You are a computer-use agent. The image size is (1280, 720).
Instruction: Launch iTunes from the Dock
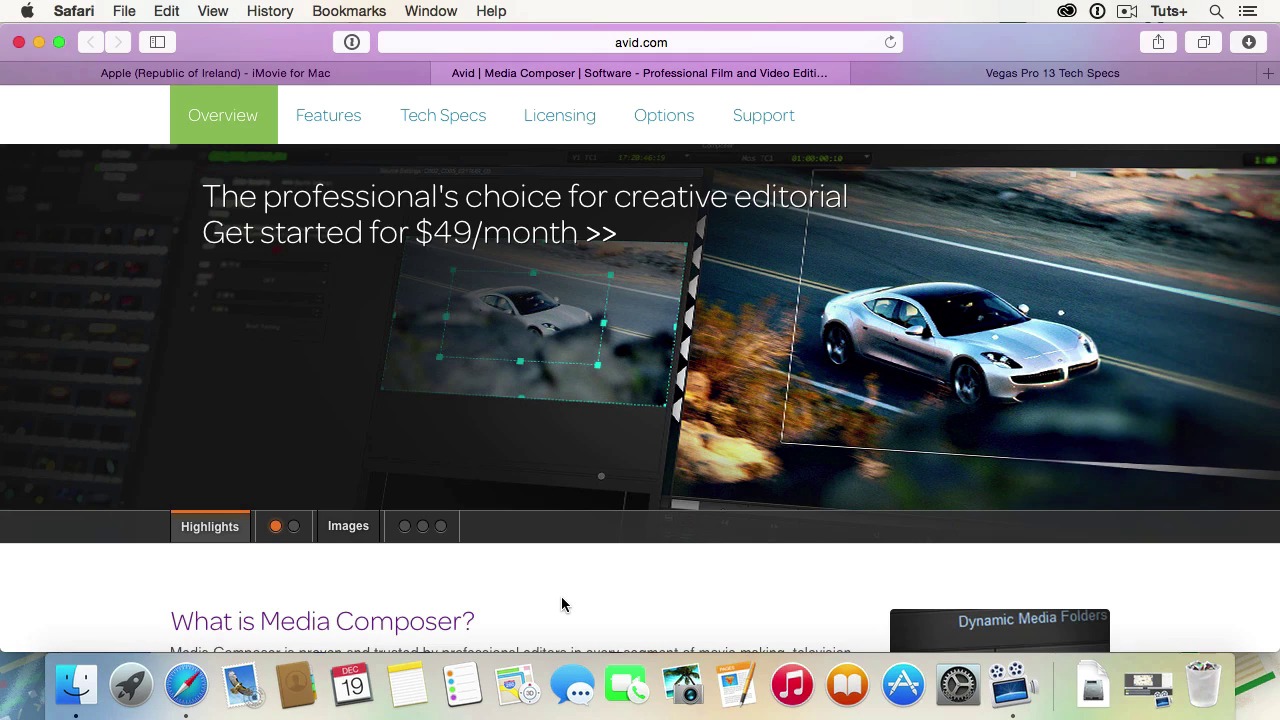(x=792, y=685)
